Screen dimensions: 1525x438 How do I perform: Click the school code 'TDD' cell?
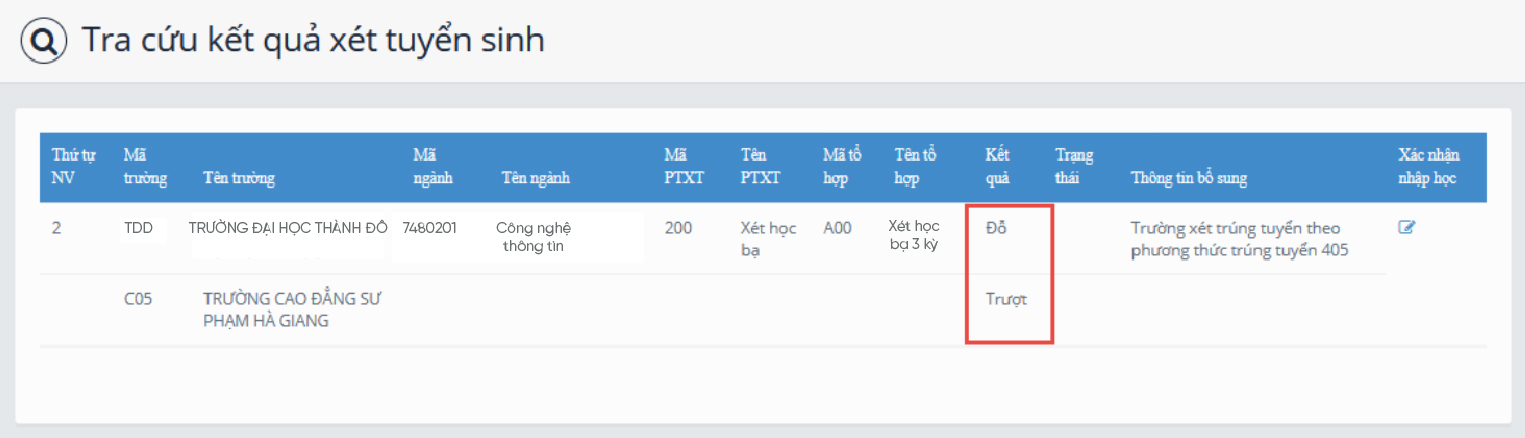pyautogui.click(x=138, y=228)
